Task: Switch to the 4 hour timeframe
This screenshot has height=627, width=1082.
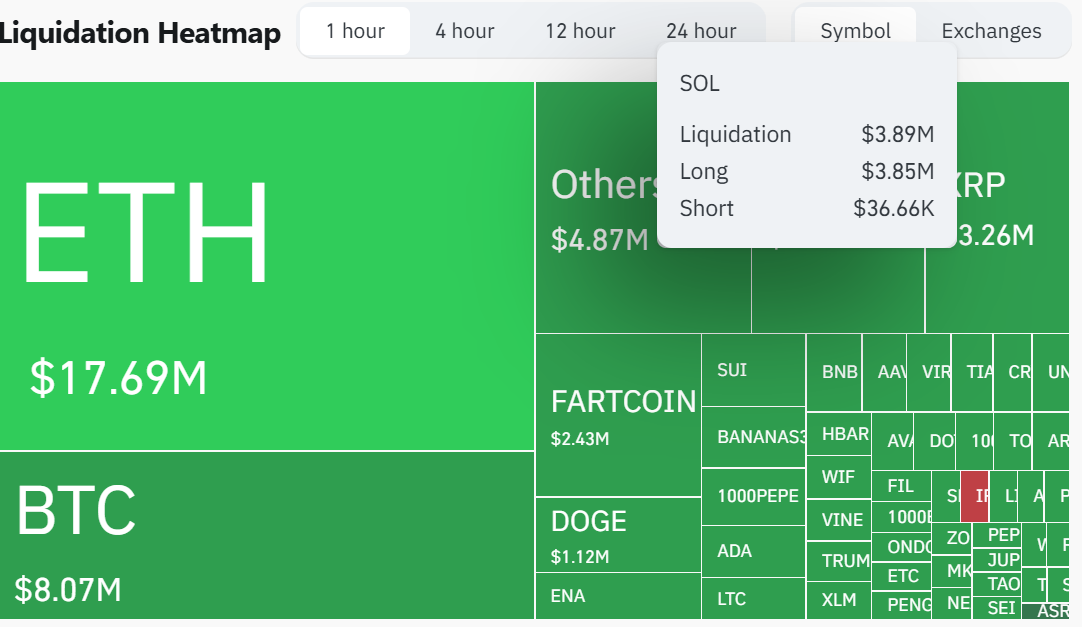Action: 464,31
